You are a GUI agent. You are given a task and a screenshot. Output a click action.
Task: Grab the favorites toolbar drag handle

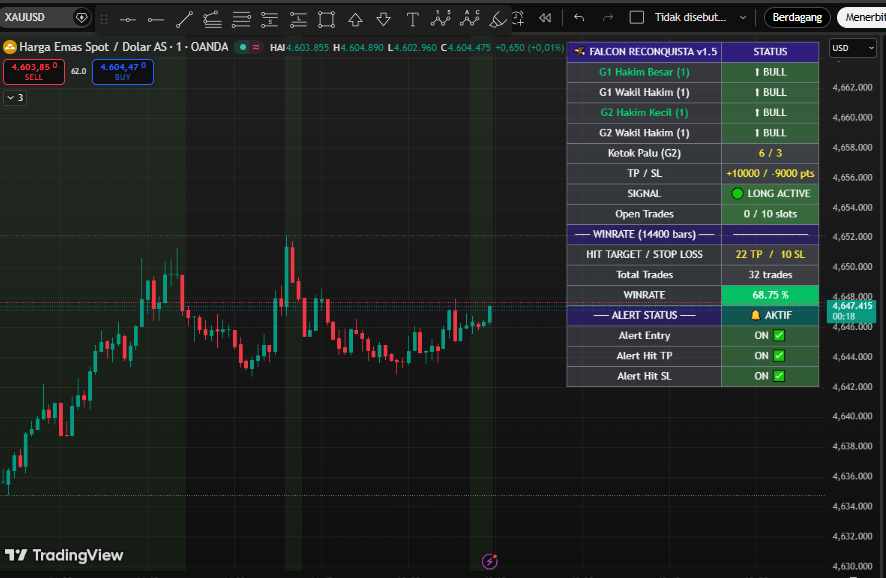click(x=104, y=20)
